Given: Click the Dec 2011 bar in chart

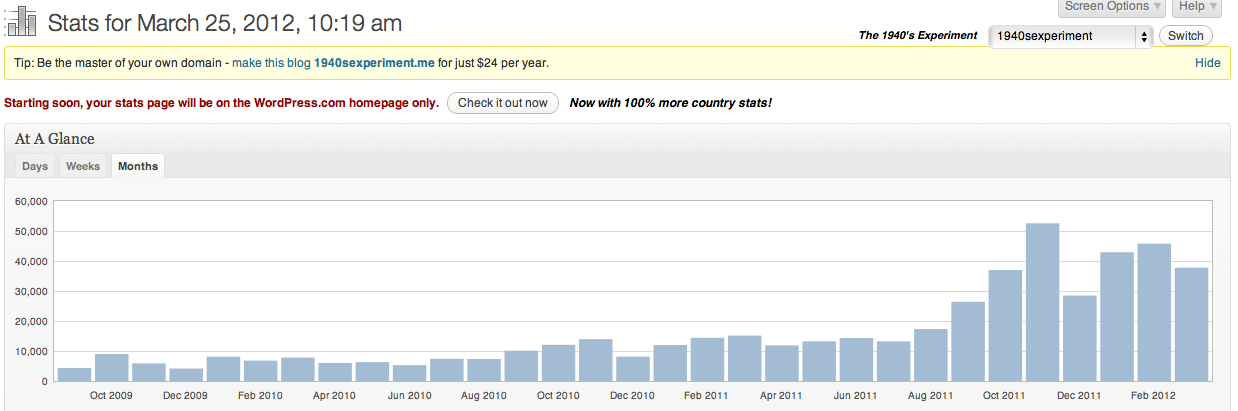Looking at the screenshot, I should [x=1080, y=338].
